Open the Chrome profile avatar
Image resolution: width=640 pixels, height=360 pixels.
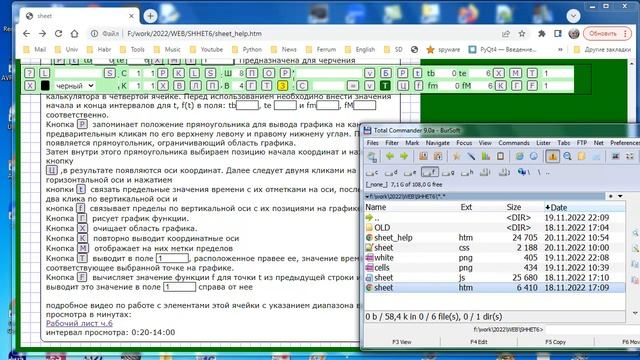[x=573, y=34]
